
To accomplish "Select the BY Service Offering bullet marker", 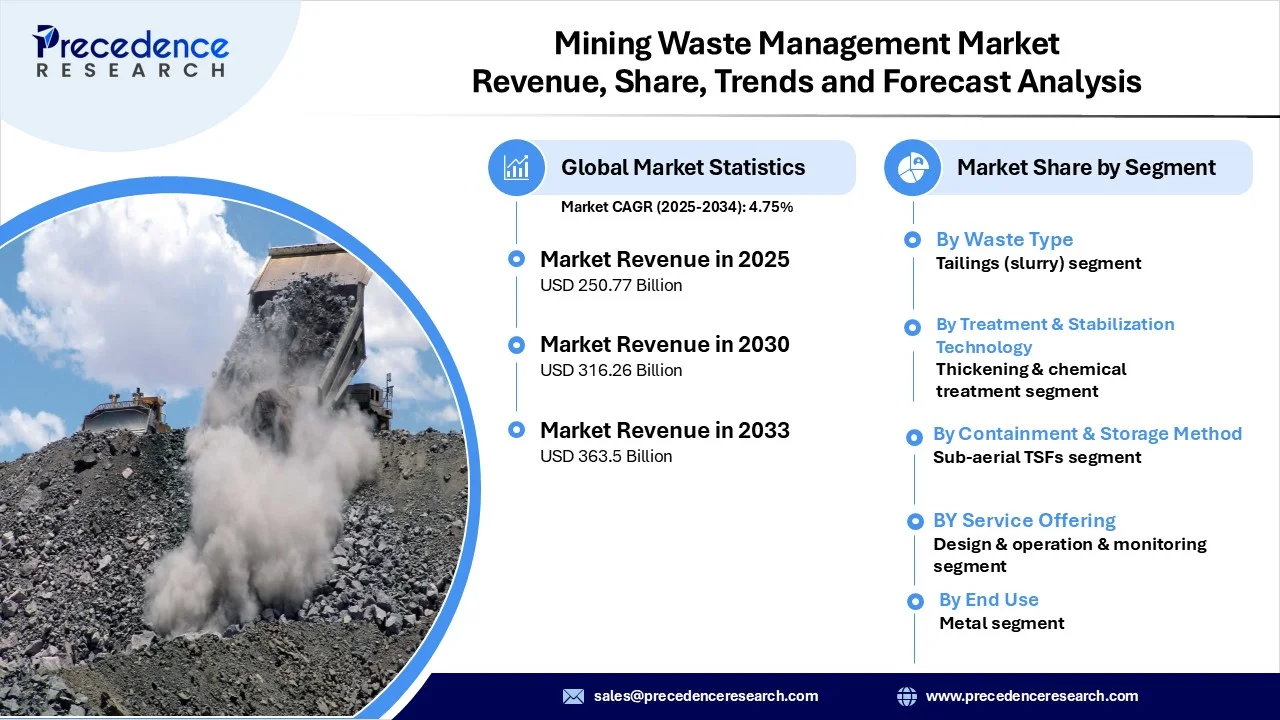I will pos(914,521).
